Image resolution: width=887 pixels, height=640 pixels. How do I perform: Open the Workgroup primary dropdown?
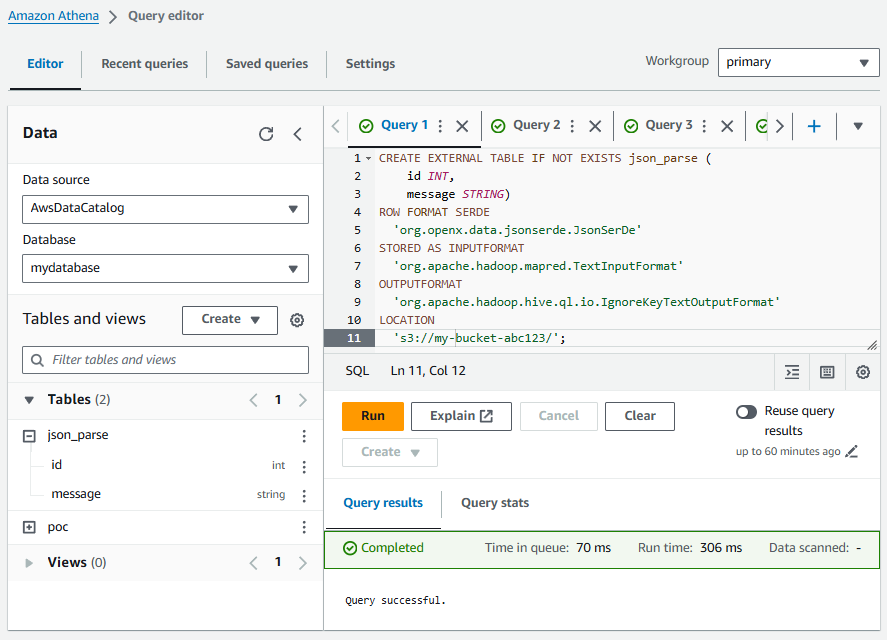(799, 62)
